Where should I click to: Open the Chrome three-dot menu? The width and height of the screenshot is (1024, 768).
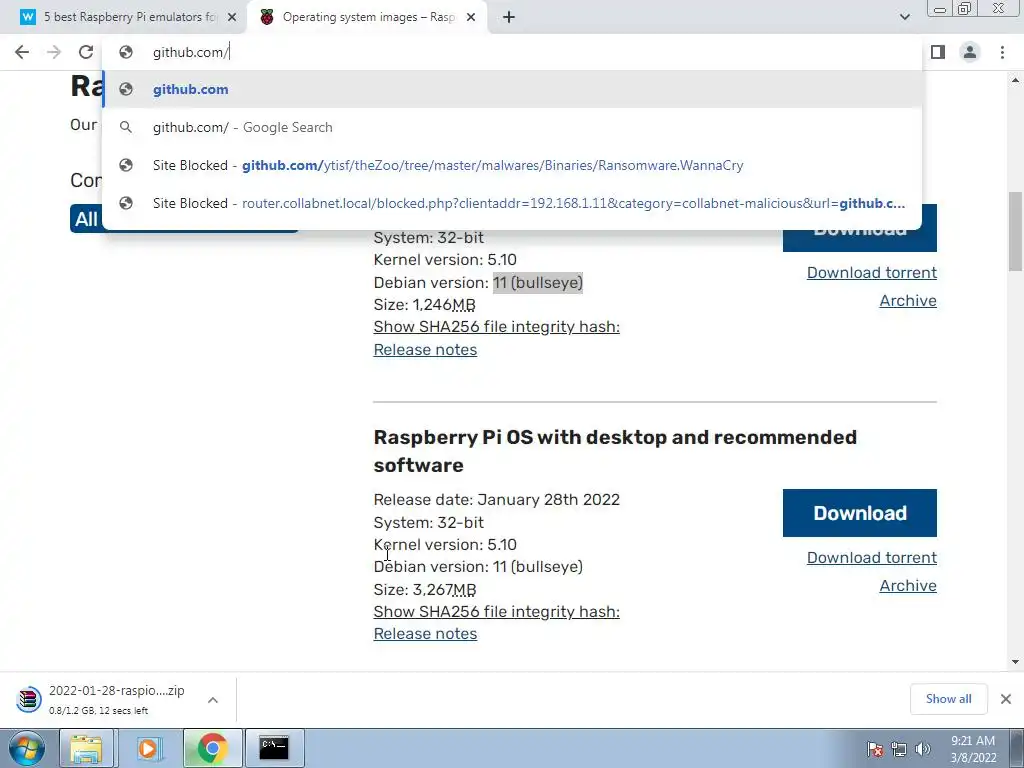1002,52
